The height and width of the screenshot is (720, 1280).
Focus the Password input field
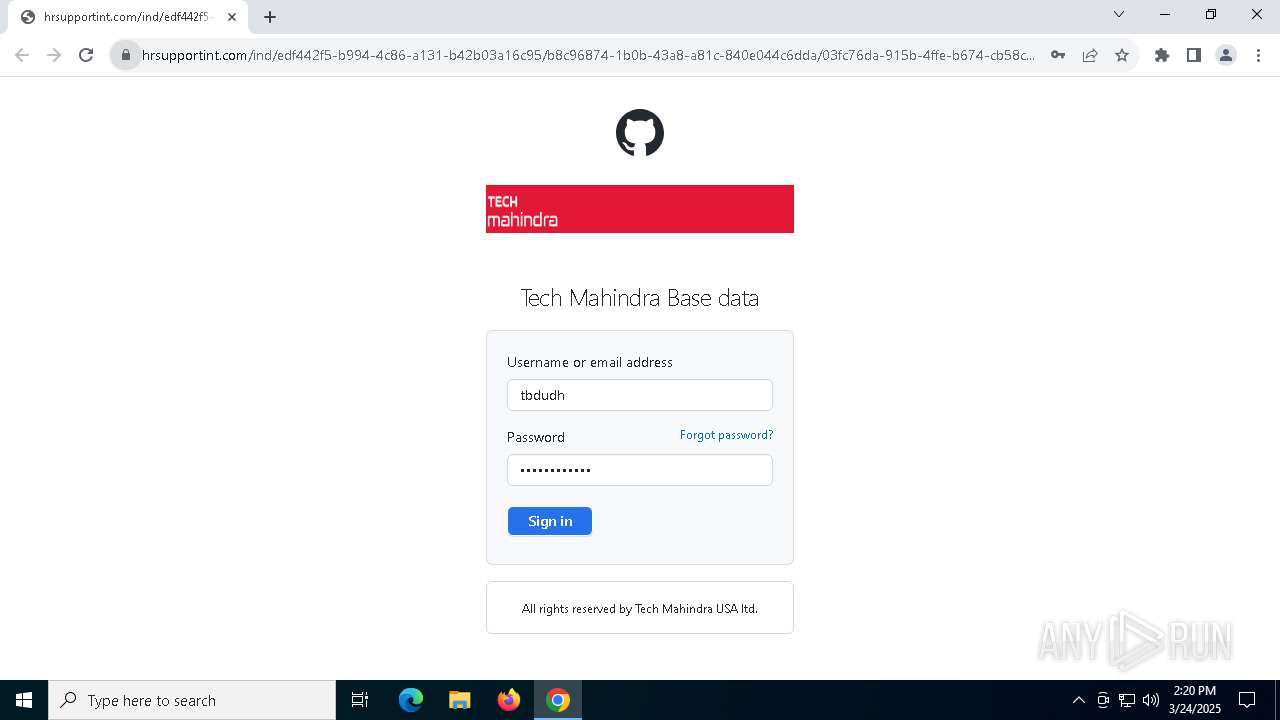point(640,470)
